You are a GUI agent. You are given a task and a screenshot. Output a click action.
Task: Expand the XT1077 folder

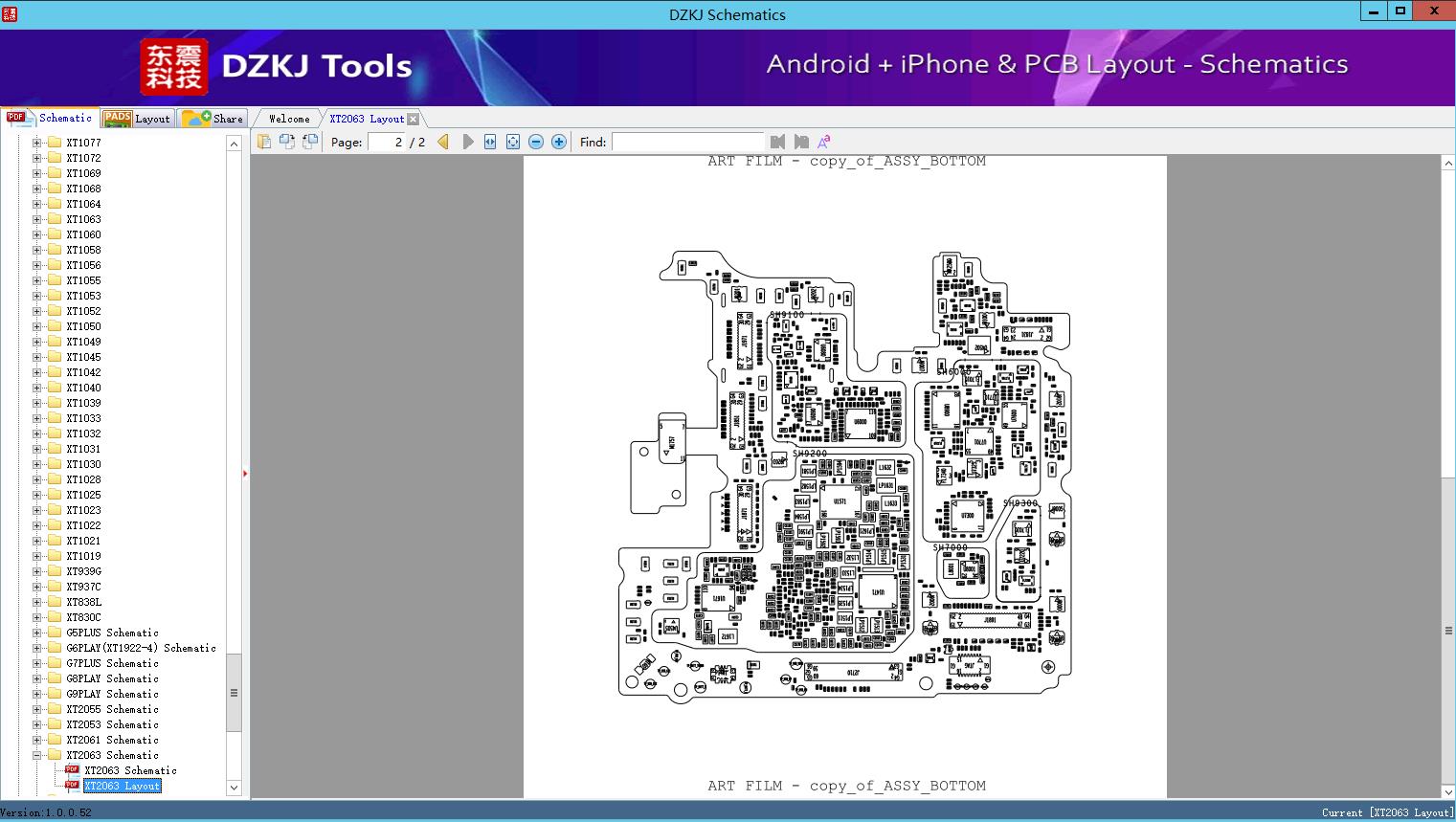[x=37, y=143]
